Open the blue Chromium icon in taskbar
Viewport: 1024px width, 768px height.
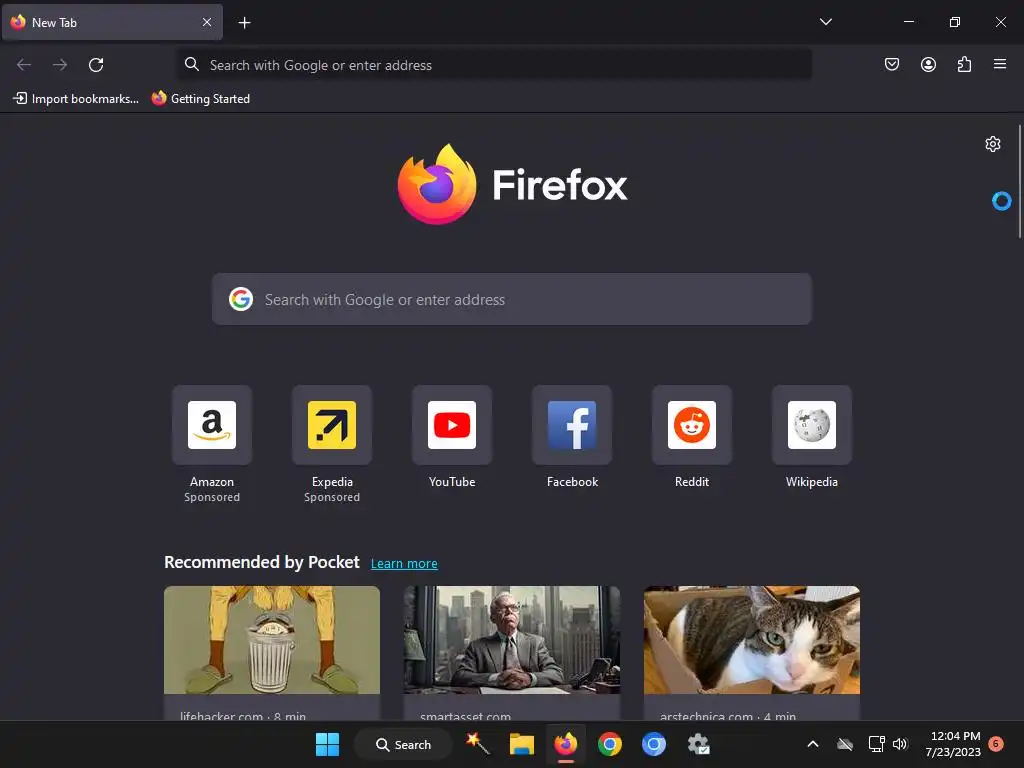point(654,744)
